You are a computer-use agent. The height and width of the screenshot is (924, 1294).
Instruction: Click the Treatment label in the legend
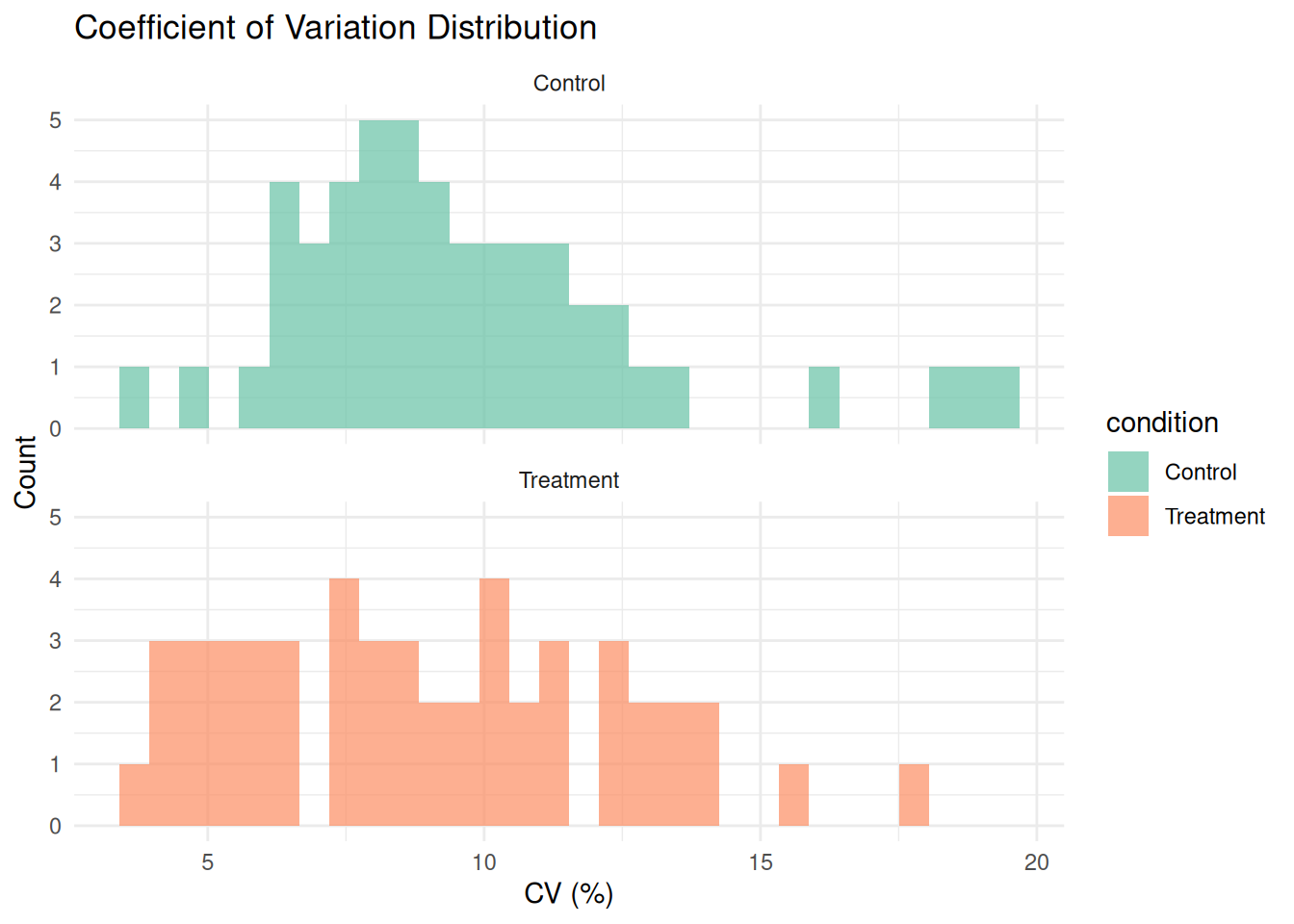pos(1214,516)
